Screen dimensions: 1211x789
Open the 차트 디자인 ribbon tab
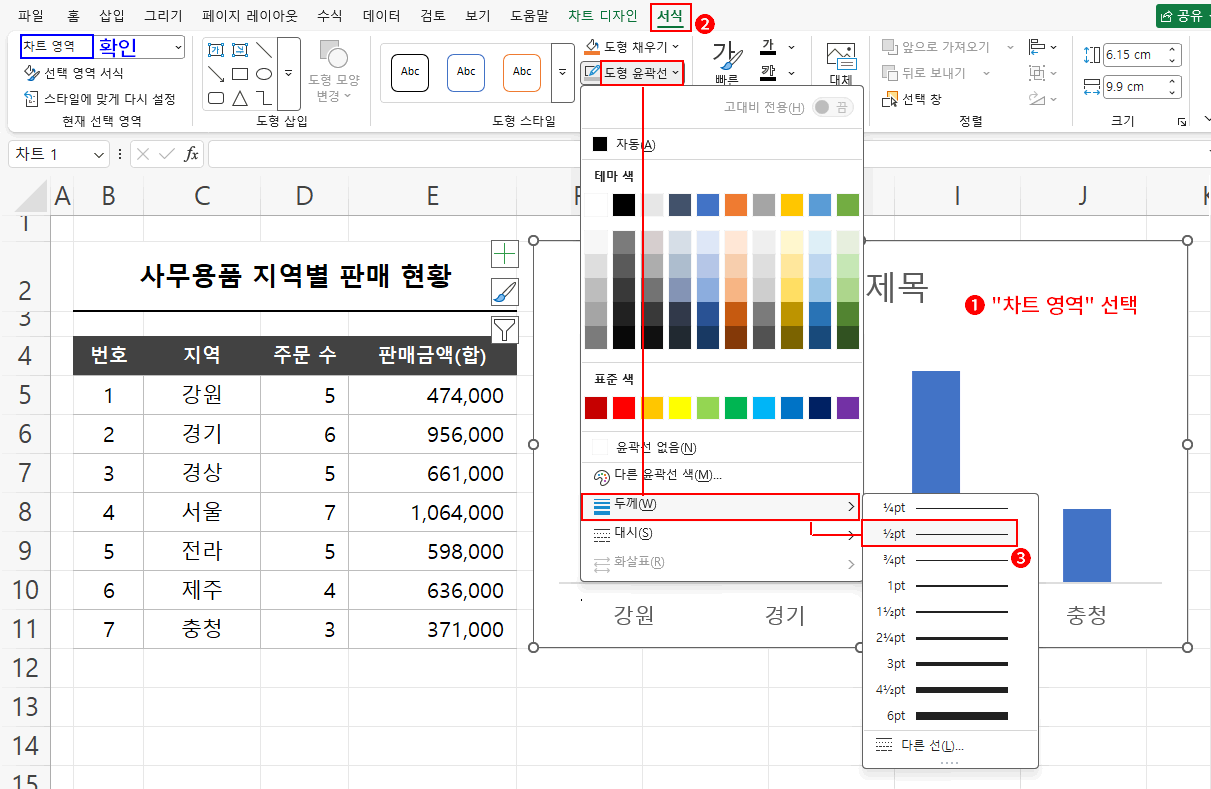602,16
